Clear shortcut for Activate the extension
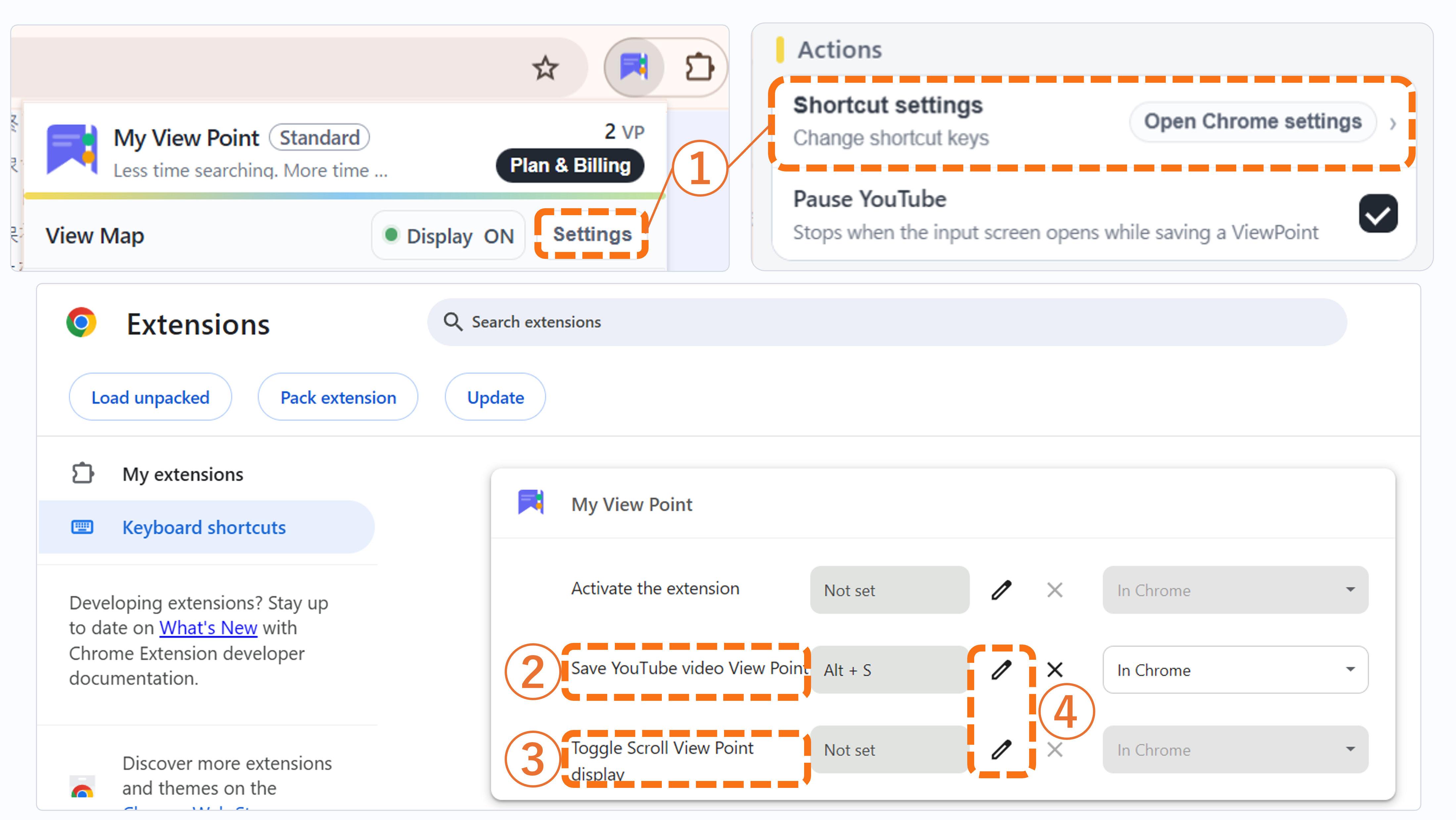The image size is (1456, 820). 1055,590
